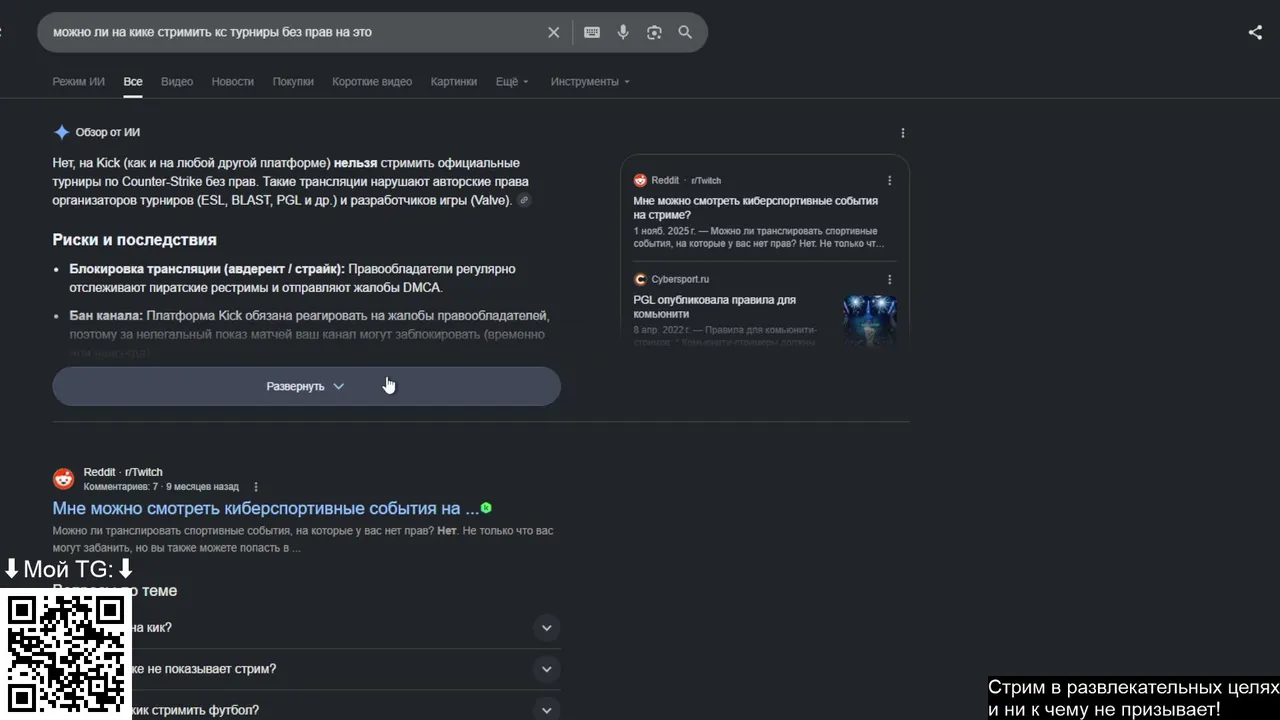Go to the "Новости" tab
The width and height of the screenshot is (1280, 720).
tap(232, 82)
